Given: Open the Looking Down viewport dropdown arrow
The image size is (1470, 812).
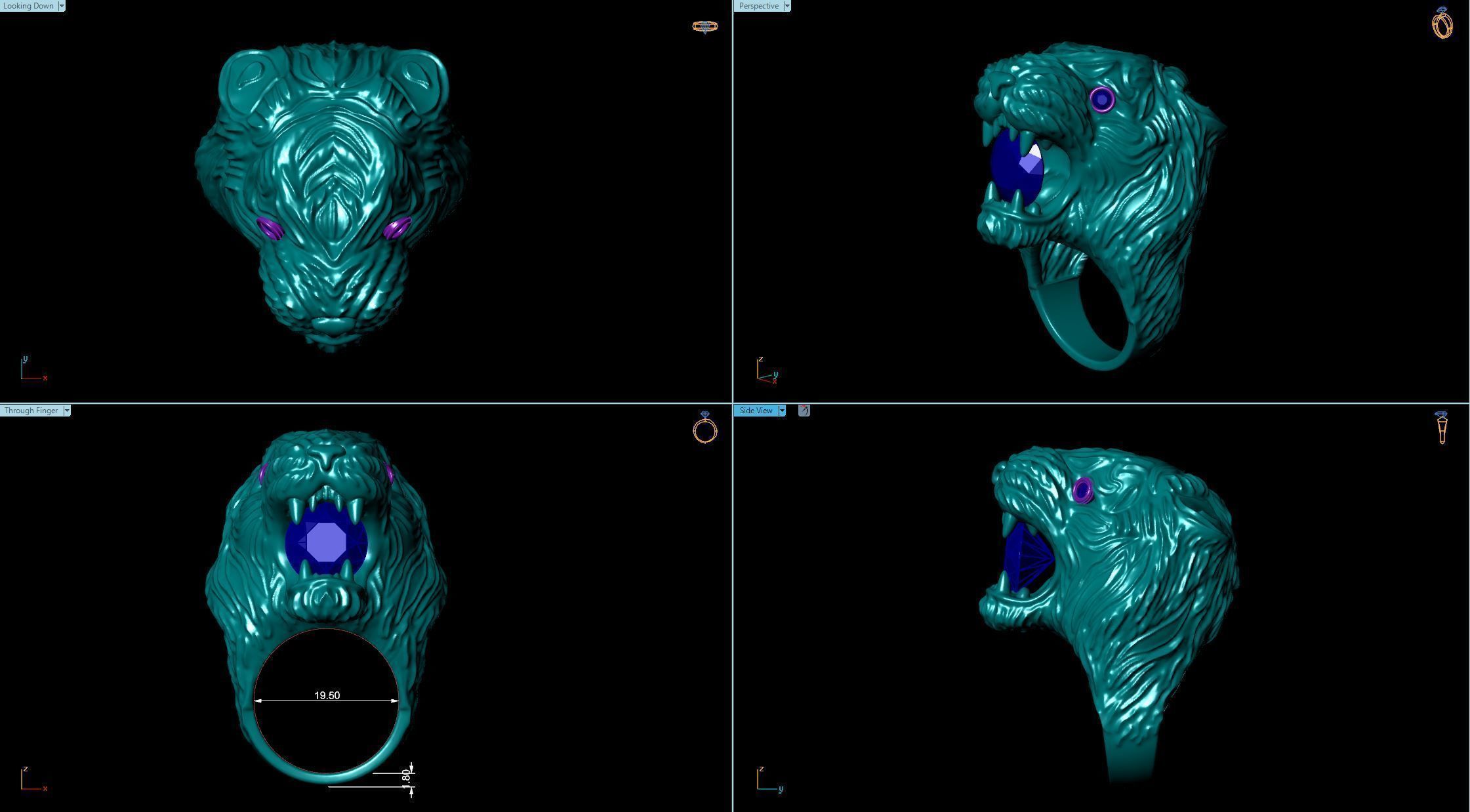Looking at the screenshot, I should (x=62, y=6).
